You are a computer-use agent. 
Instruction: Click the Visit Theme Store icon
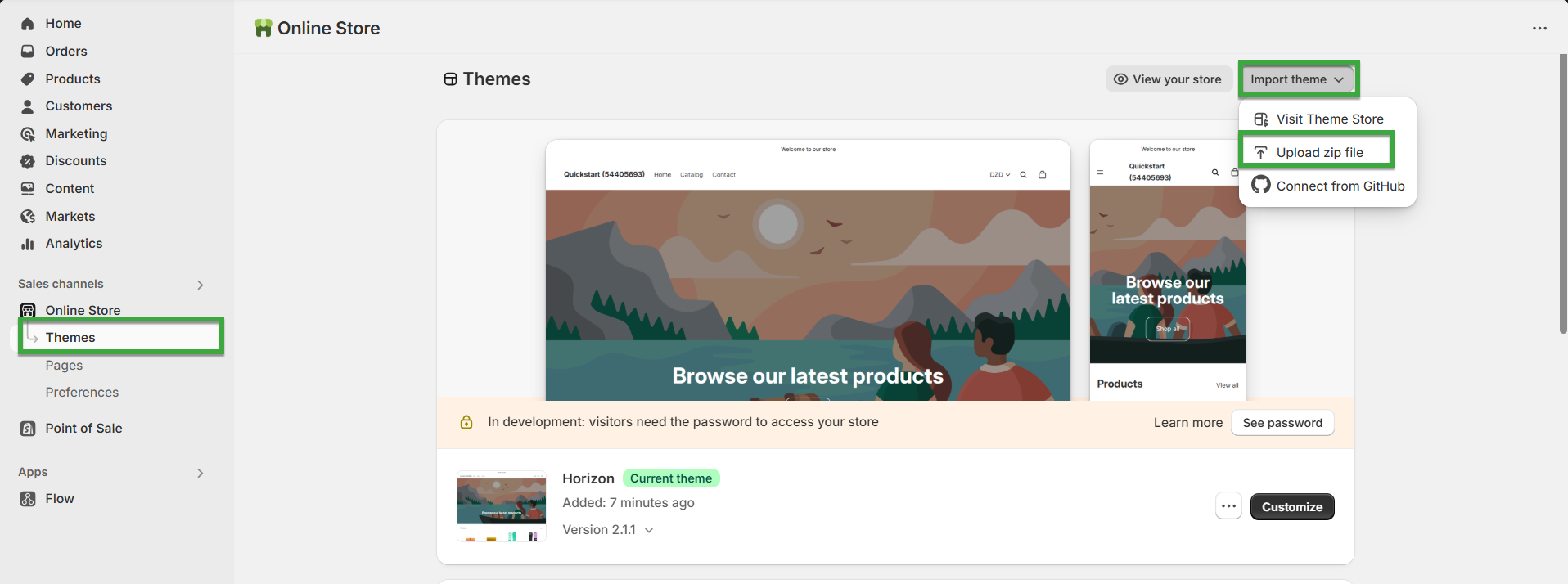click(1261, 119)
